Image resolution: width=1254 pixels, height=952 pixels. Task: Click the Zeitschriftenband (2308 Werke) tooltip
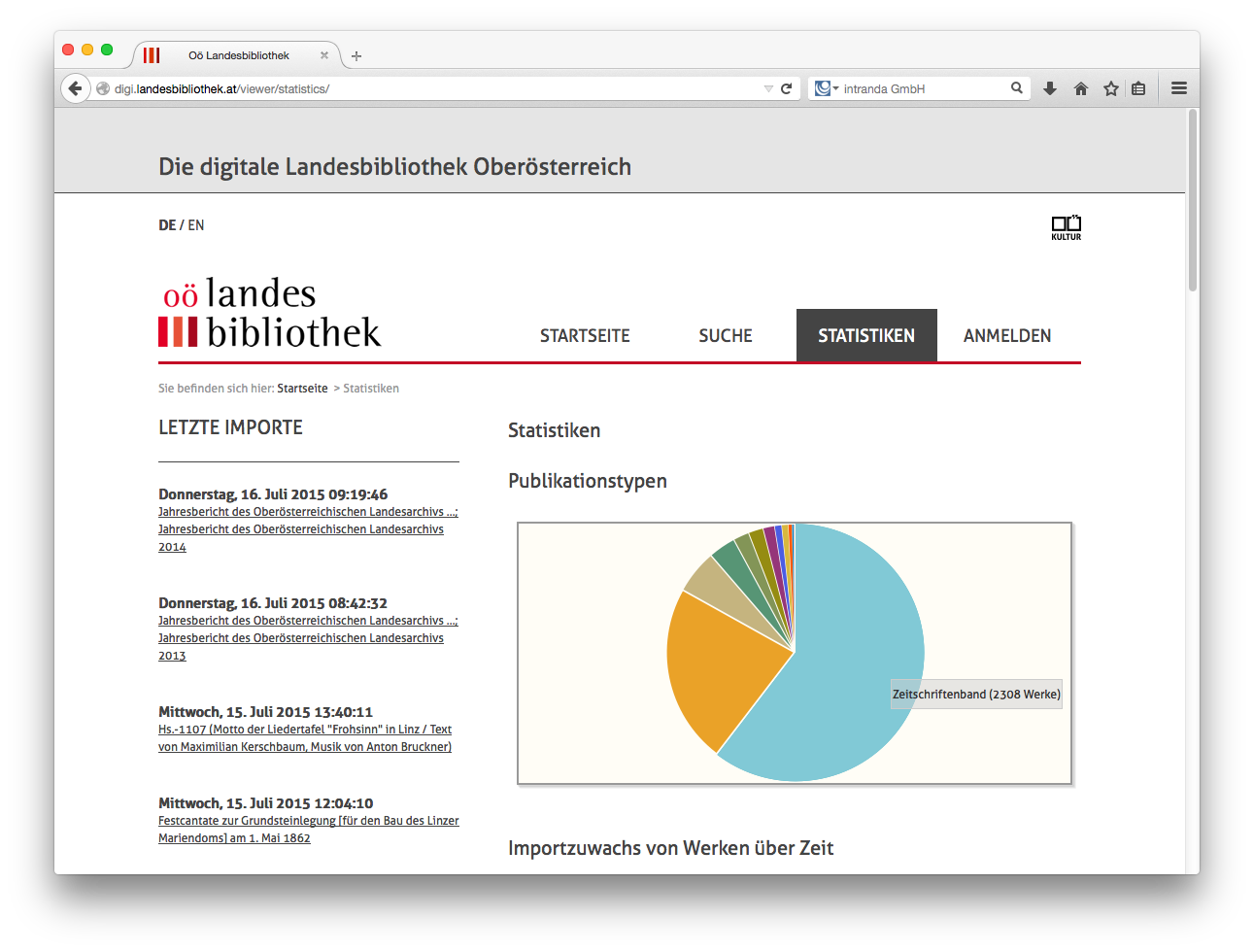point(976,695)
